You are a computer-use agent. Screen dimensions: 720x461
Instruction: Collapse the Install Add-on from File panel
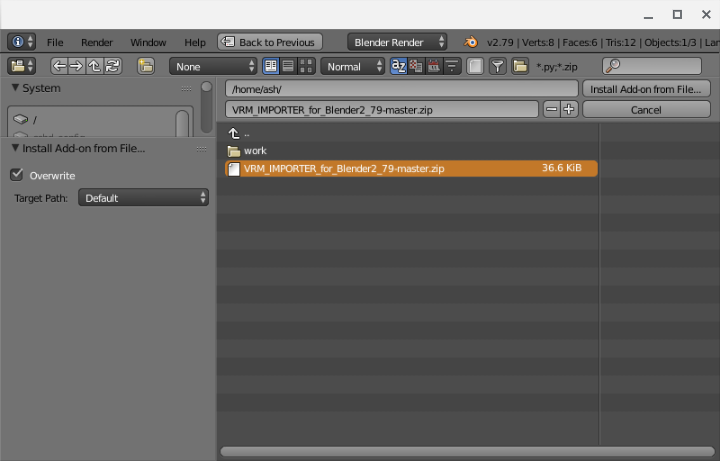click(x=15, y=147)
